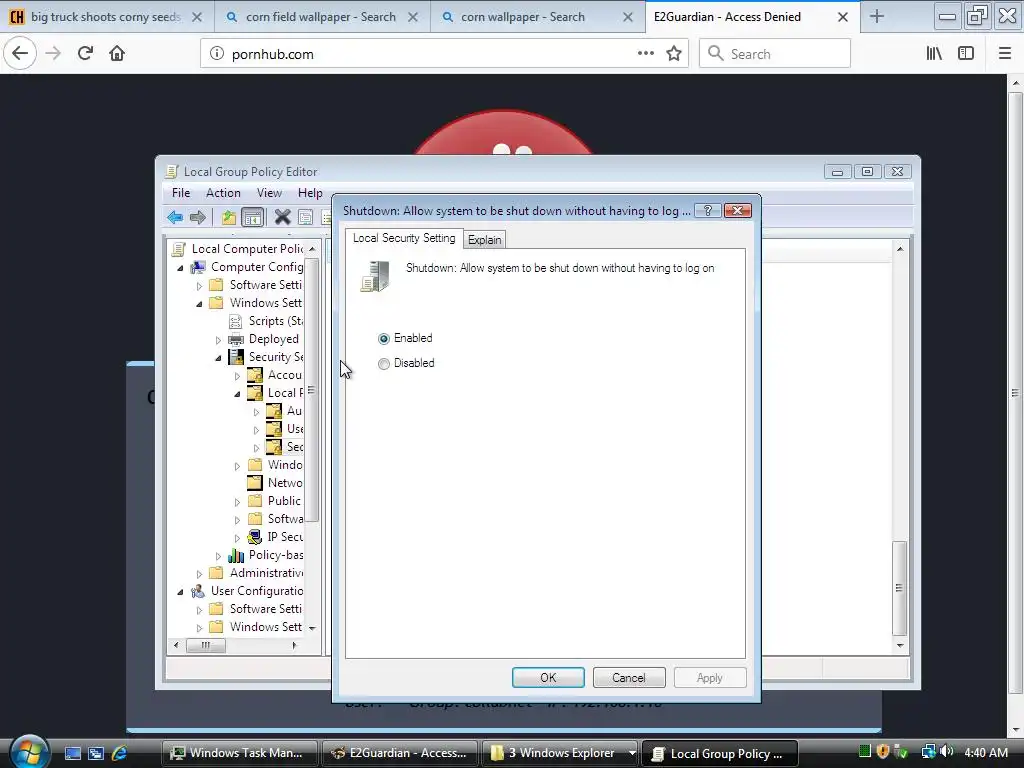The height and width of the screenshot is (768, 1024).
Task: Toggle console tree pane toolbar icon
Action: click(x=252, y=217)
